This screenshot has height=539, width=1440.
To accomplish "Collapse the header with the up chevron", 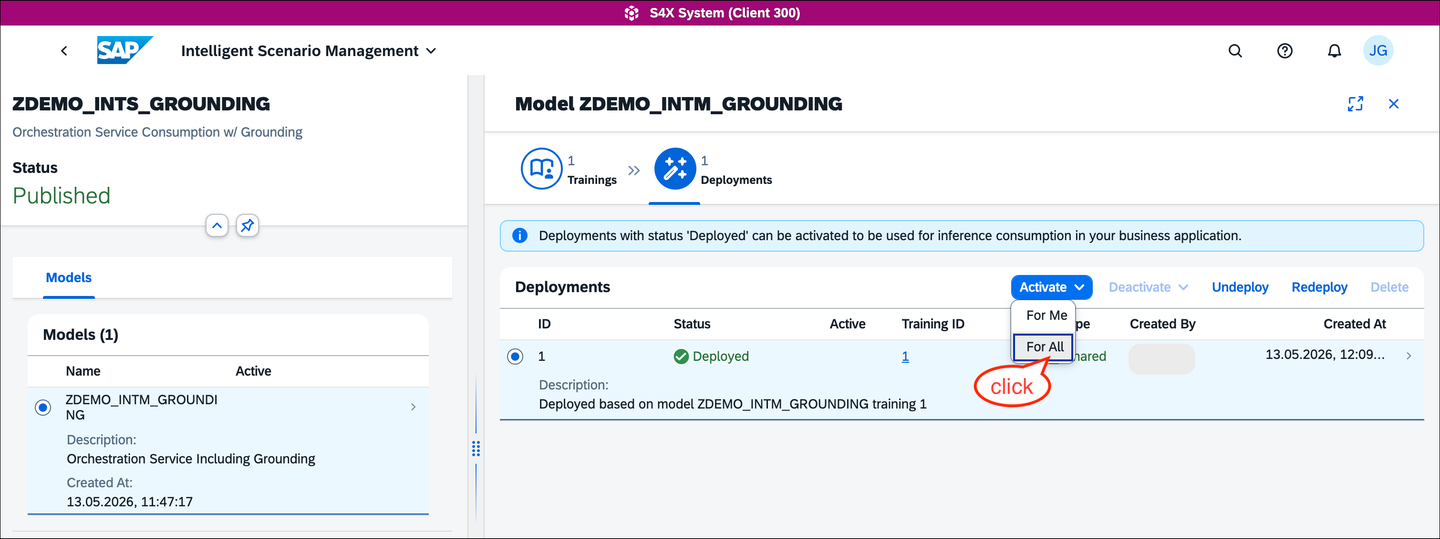I will coord(217,226).
